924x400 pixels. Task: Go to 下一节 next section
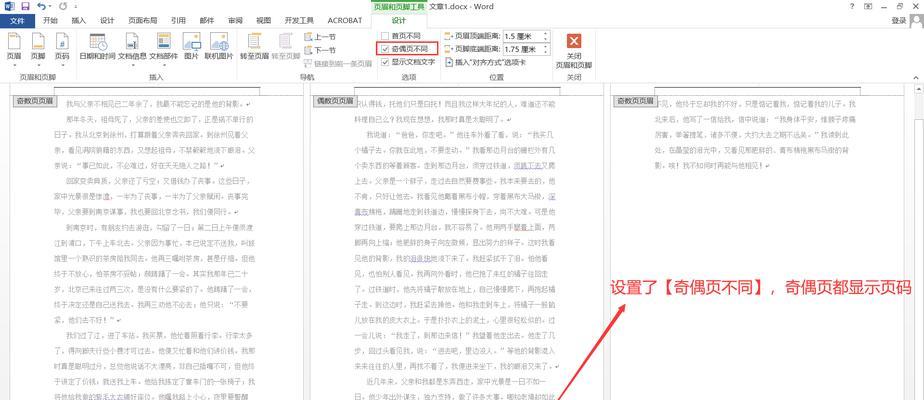[x=321, y=51]
